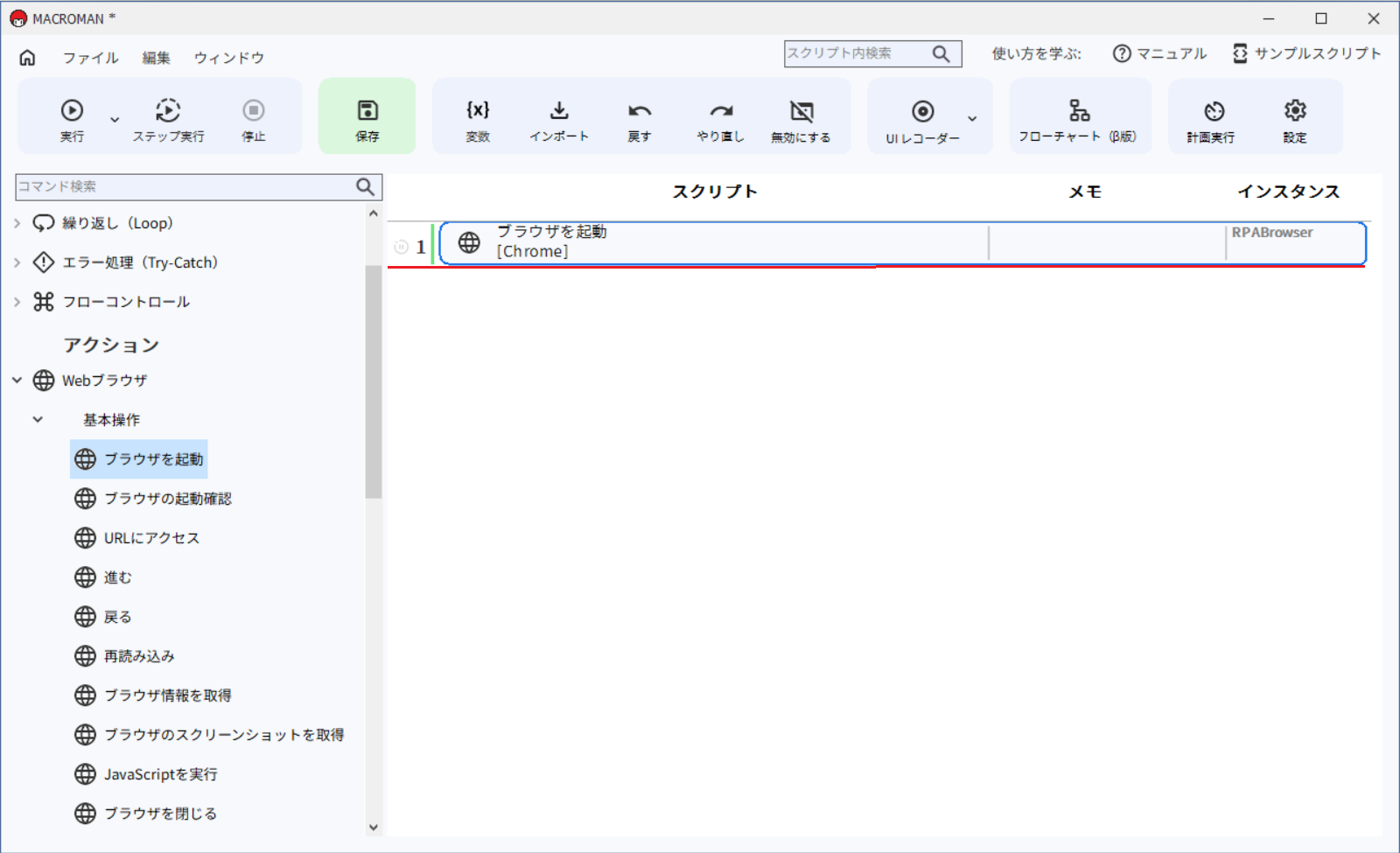This screenshot has height=853, width=1400.
Task: Expand the エラー処理 (Try-Catch) category
Action: 17,262
